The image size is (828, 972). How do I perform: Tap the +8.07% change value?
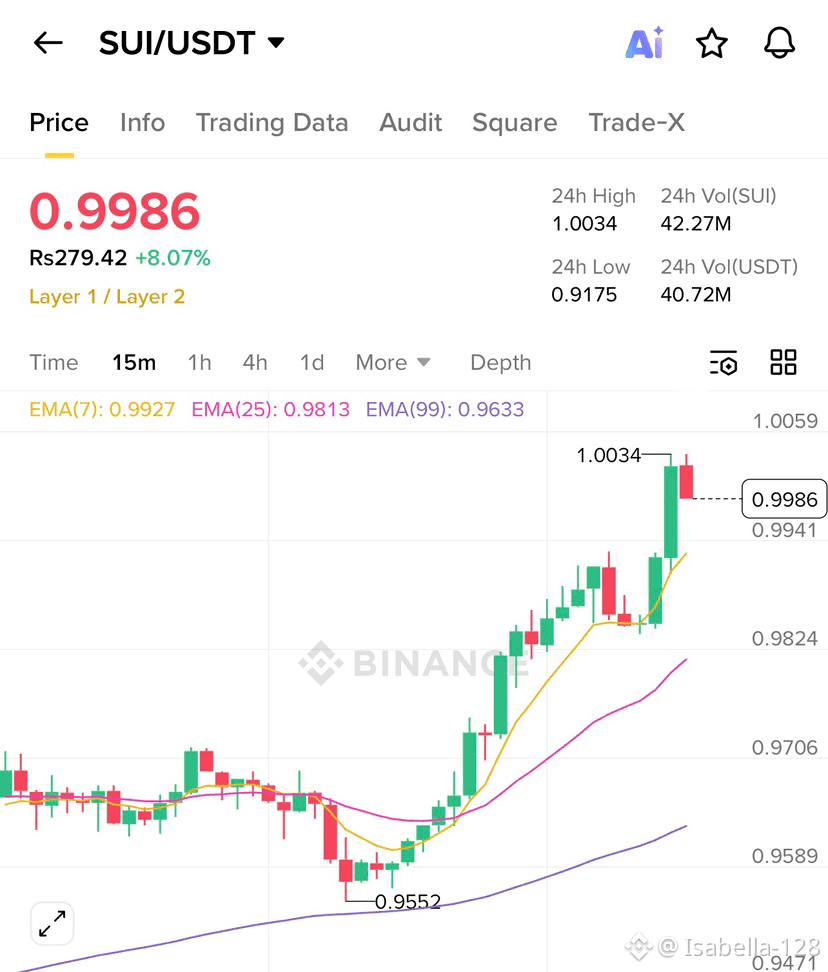tap(173, 258)
